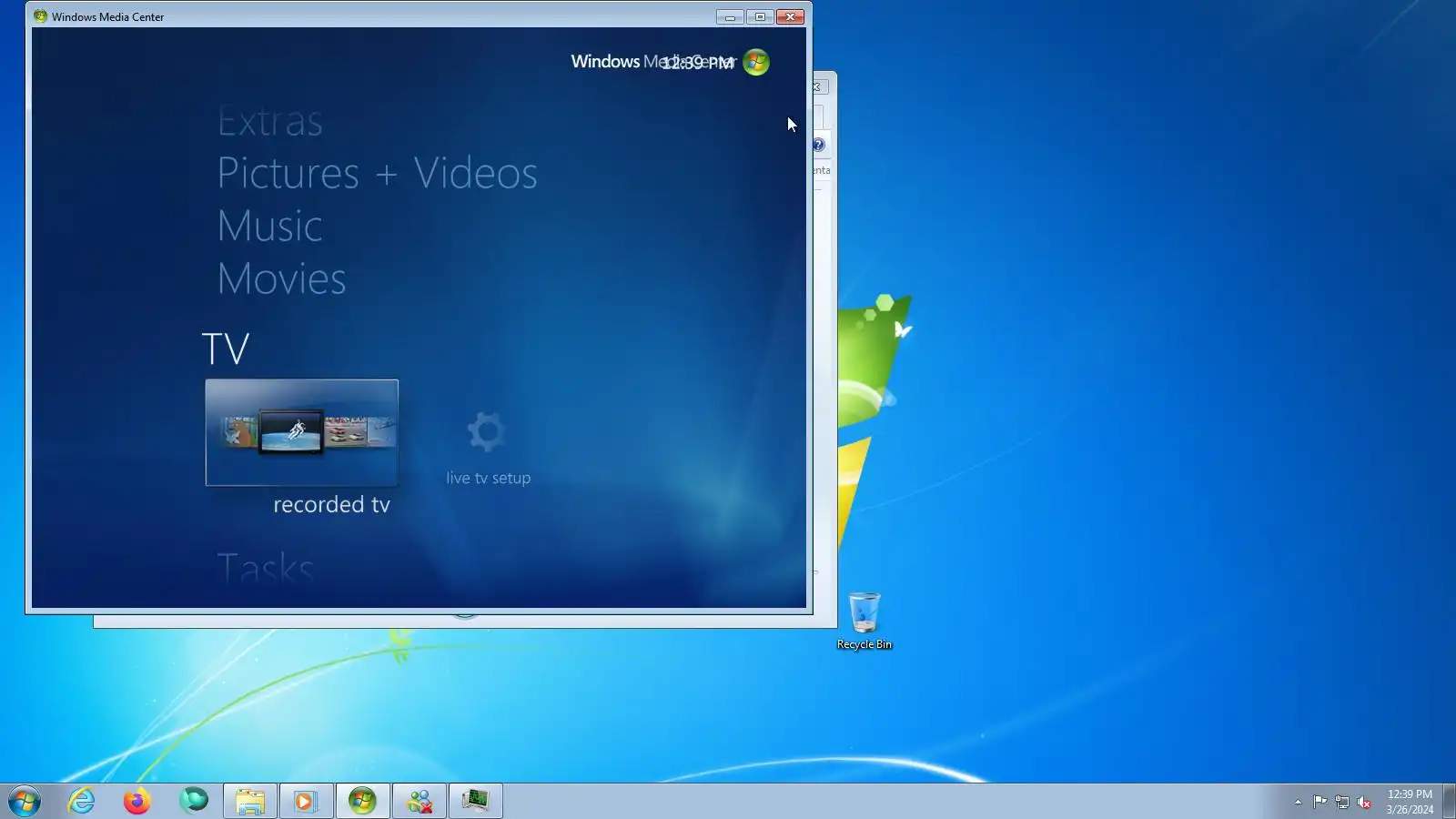Open Windows Media Player from the taskbar
The image size is (1456, 819).
point(306,801)
